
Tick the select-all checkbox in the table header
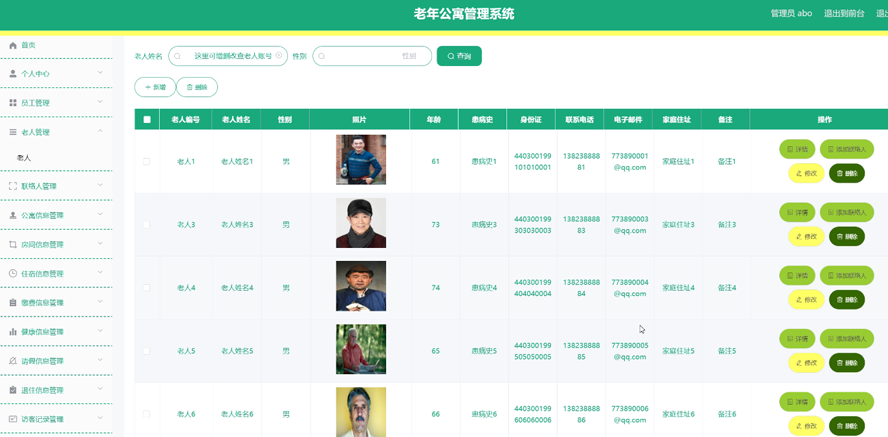[x=147, y=119]
